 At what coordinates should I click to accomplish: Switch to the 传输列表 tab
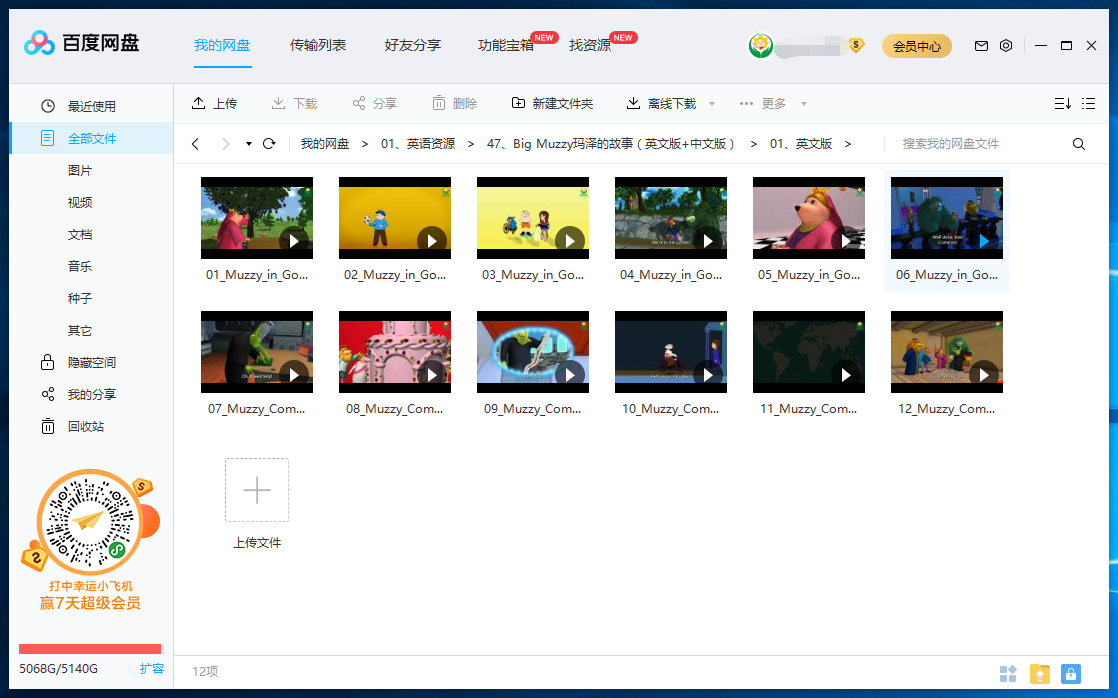[x=317, y=46]
